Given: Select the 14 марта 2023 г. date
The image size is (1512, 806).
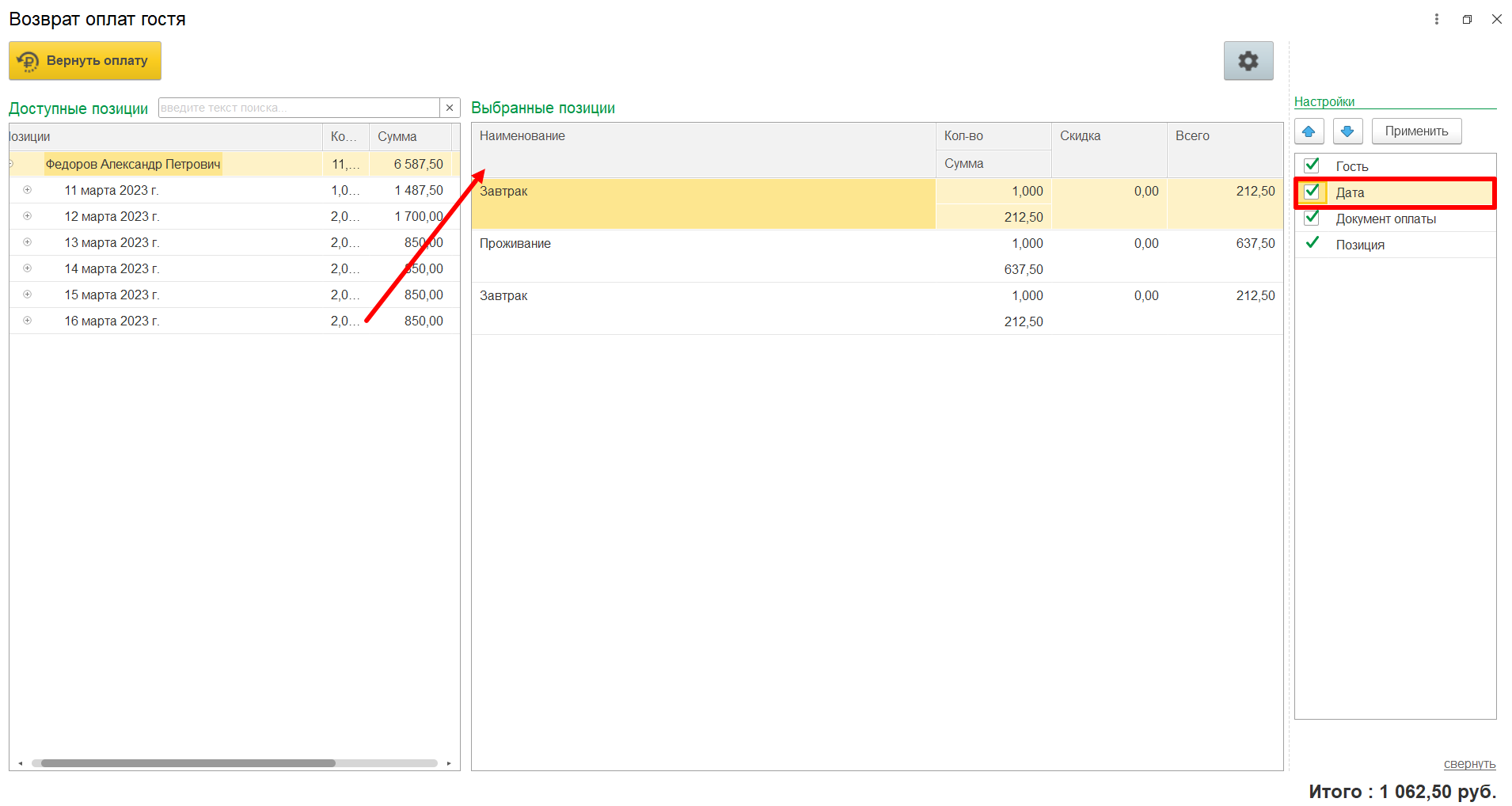Looking at the screenshot, I should click(x=112, y=268).
